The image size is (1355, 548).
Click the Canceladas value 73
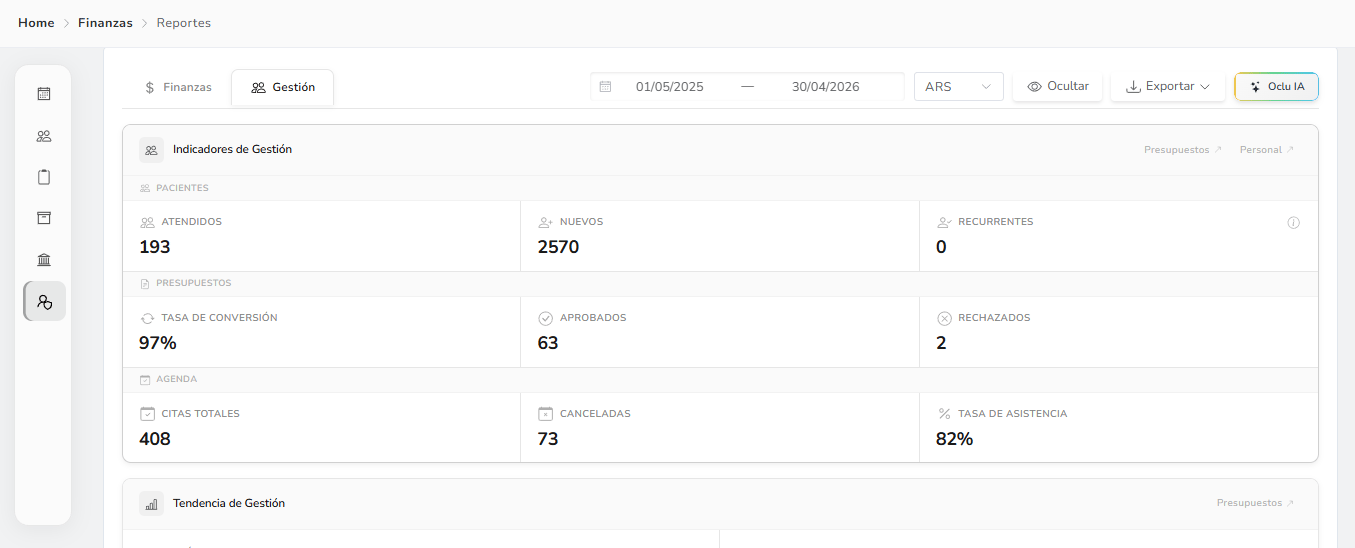548,439
